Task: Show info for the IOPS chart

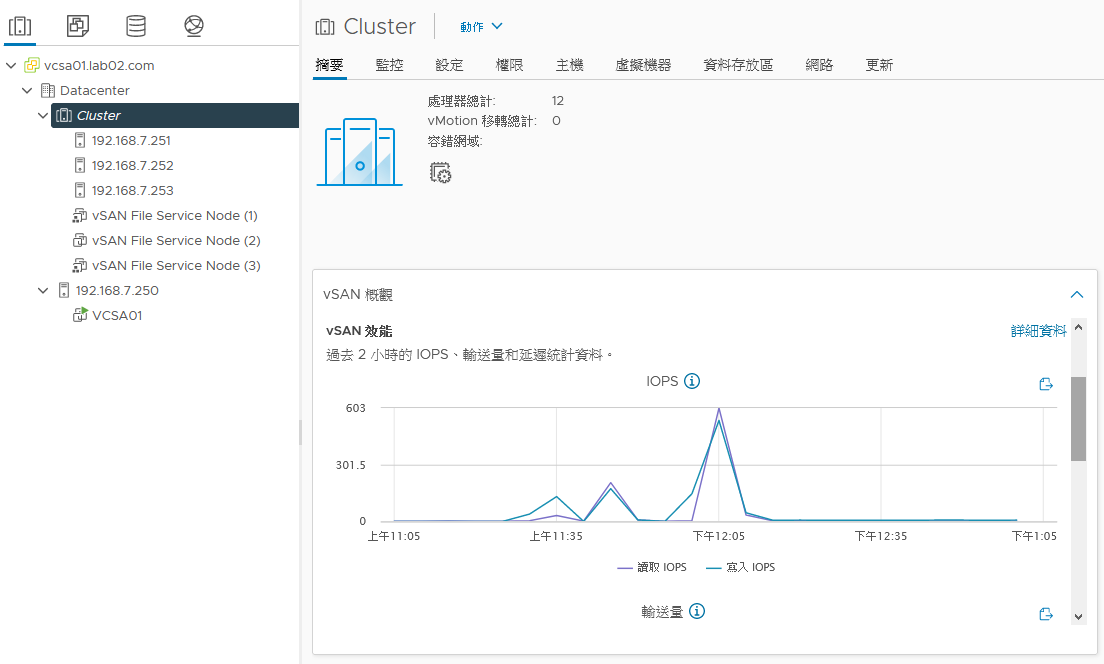Action: [x=692, y=381]
